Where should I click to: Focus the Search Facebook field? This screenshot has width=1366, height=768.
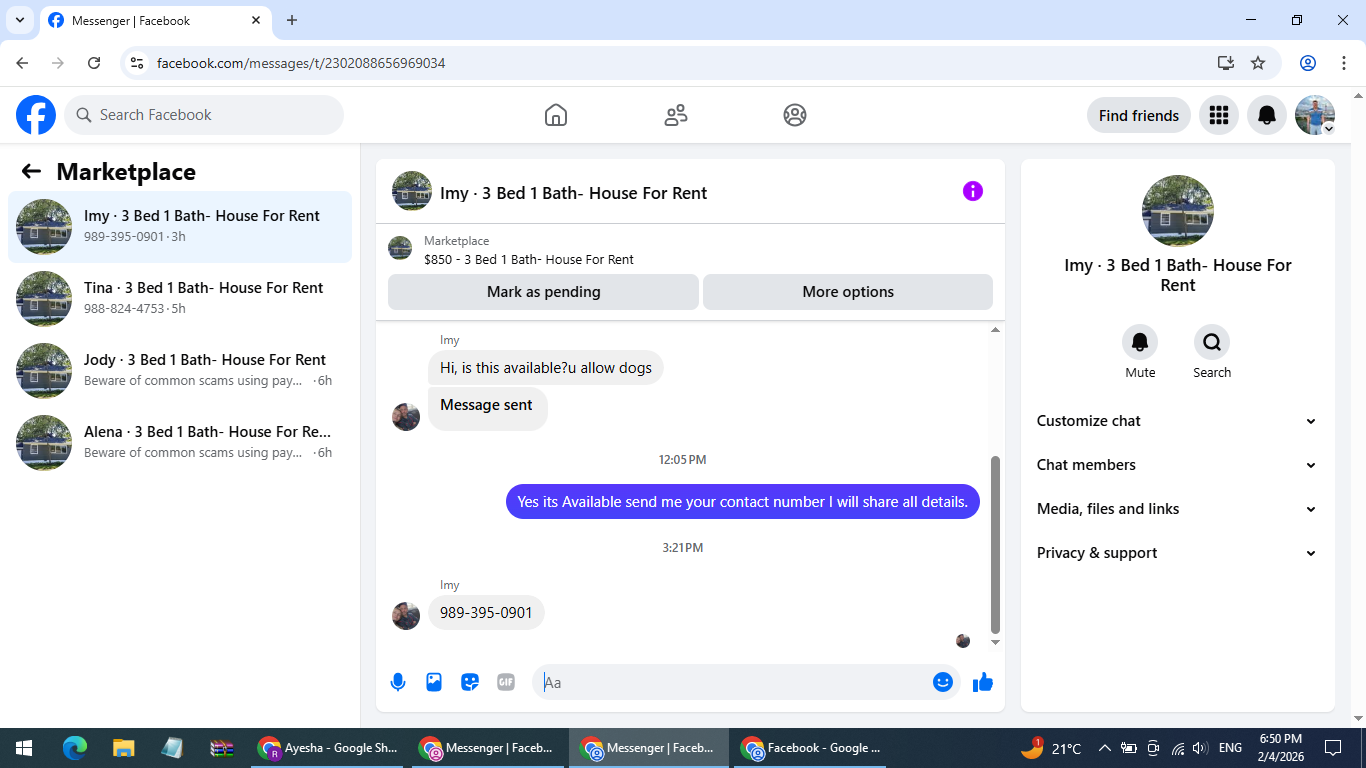(204, 115)
